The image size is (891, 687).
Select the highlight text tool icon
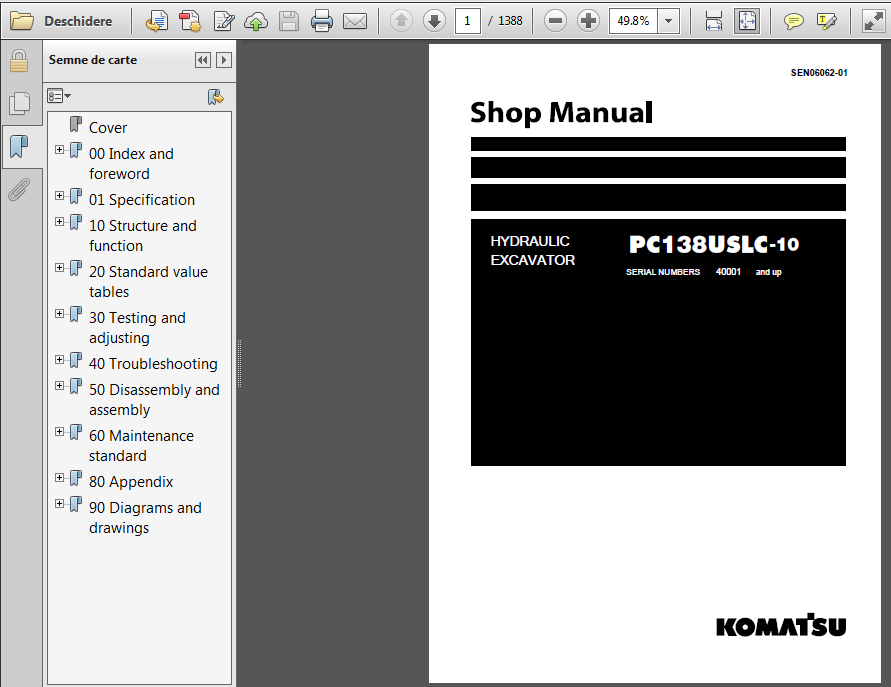point(826,21)
